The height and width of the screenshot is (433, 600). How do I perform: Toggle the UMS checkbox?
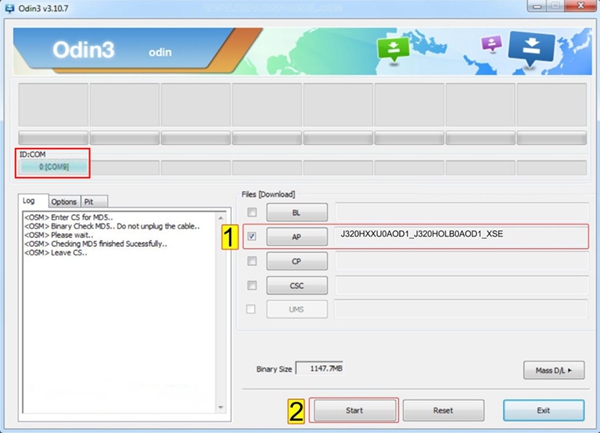(251, 309)
